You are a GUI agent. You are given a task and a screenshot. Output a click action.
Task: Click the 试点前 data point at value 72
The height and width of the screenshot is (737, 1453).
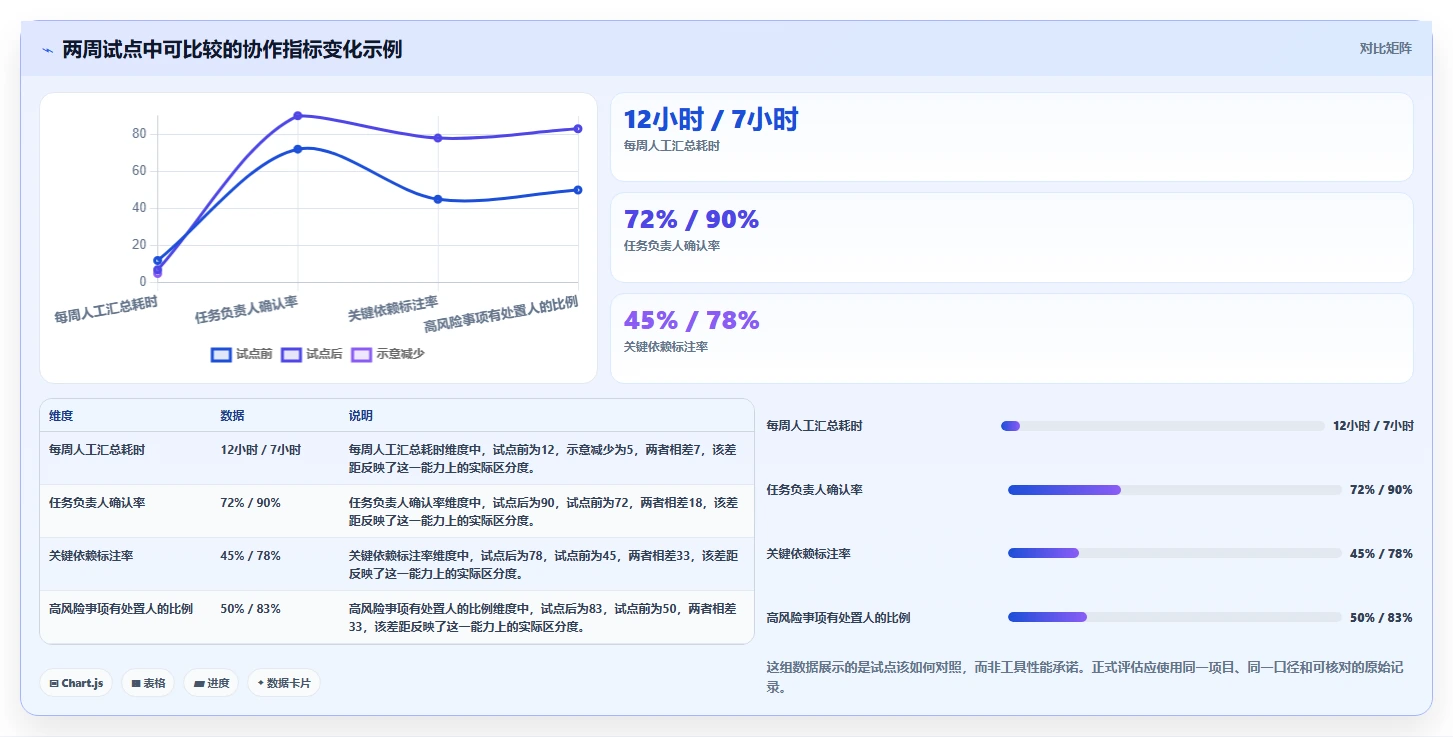click(298, 149)
